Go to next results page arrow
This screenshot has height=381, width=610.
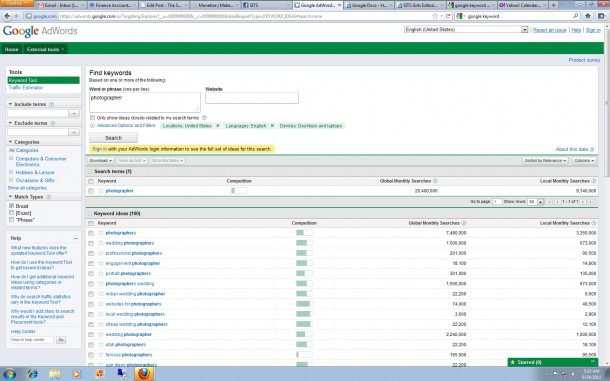click(582, 202)
